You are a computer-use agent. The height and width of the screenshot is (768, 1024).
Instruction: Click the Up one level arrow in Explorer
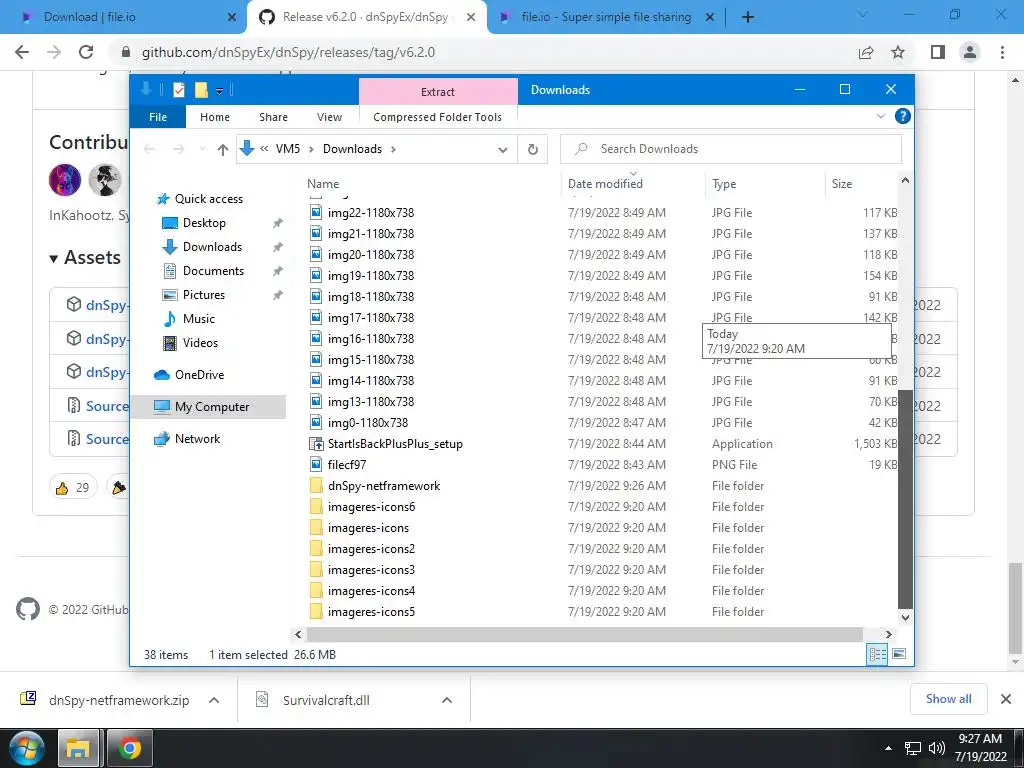pos(223,150)
